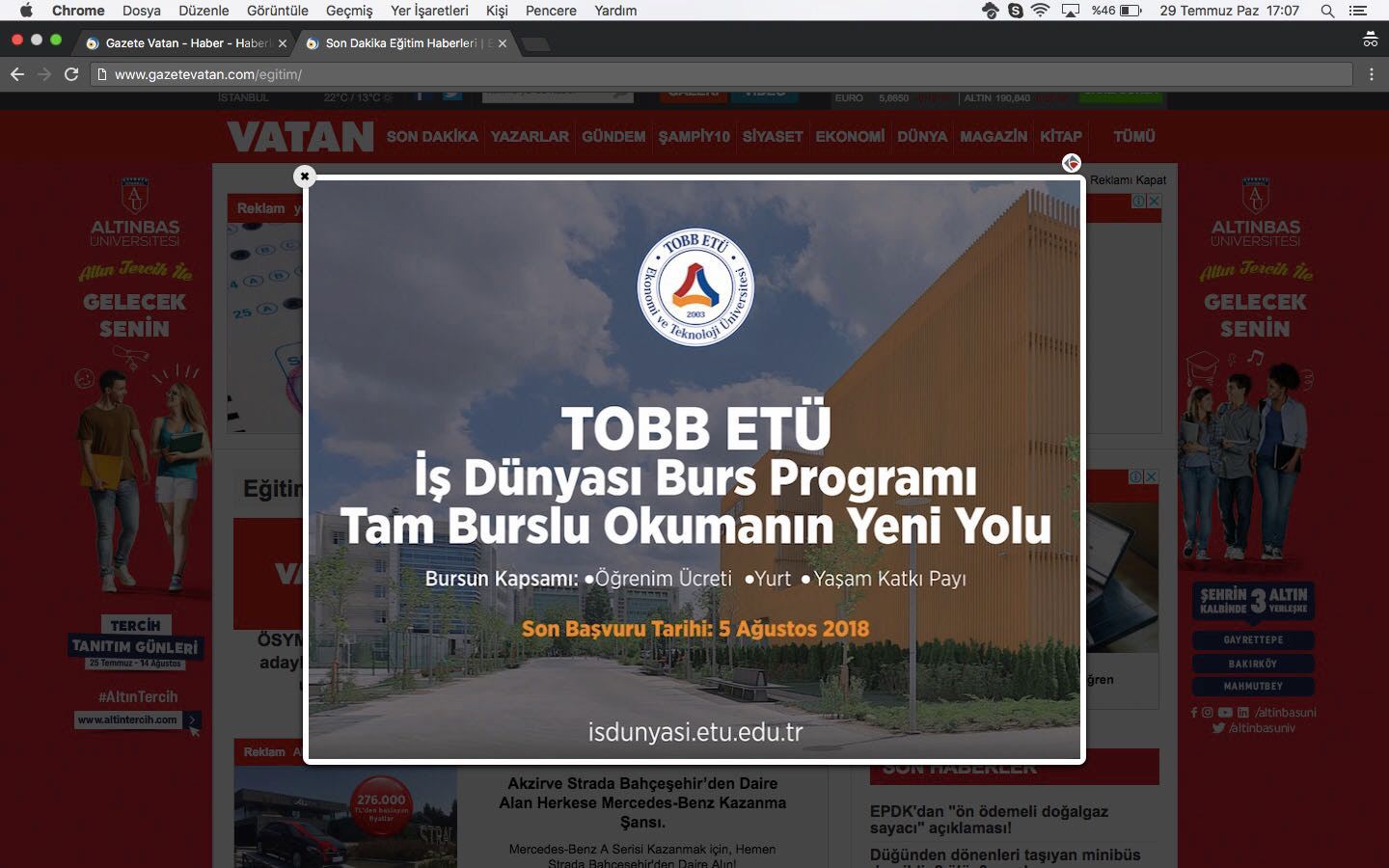Close the top-right banner ad with X
This screenshot has width=1389, height=868.
pos(1154,202)
